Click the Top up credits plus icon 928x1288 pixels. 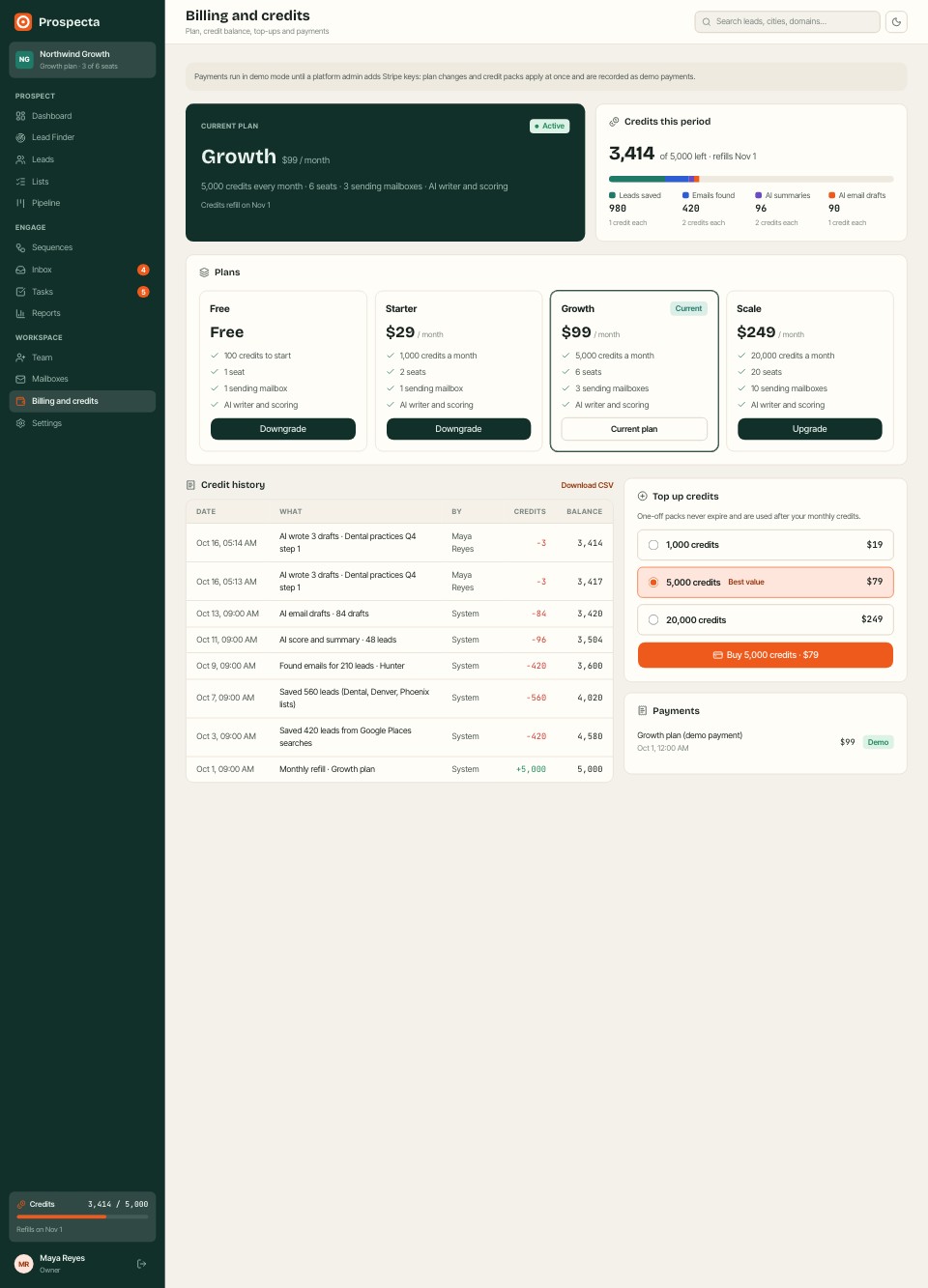point(643,497)
